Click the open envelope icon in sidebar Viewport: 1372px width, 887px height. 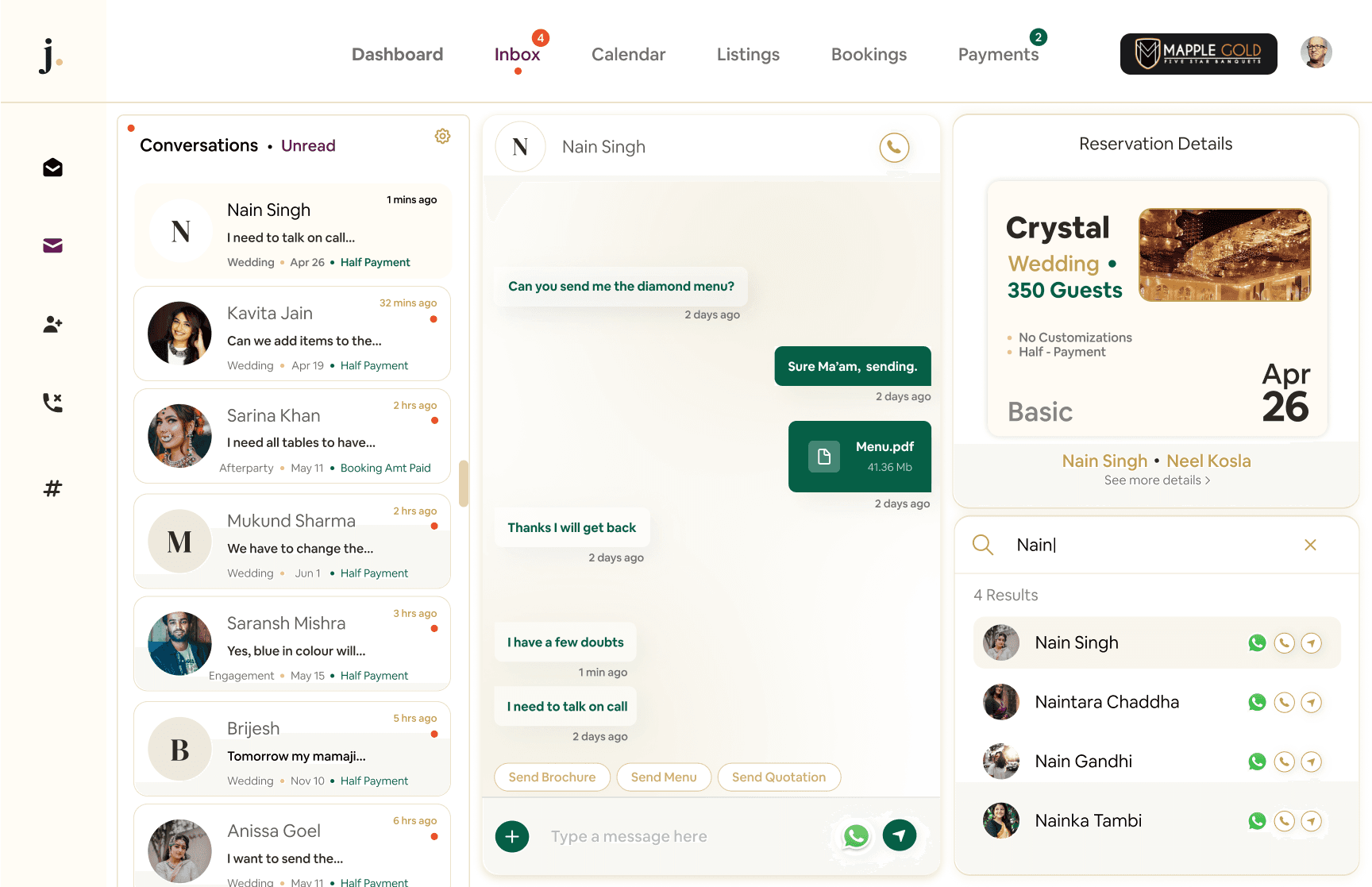52,168
